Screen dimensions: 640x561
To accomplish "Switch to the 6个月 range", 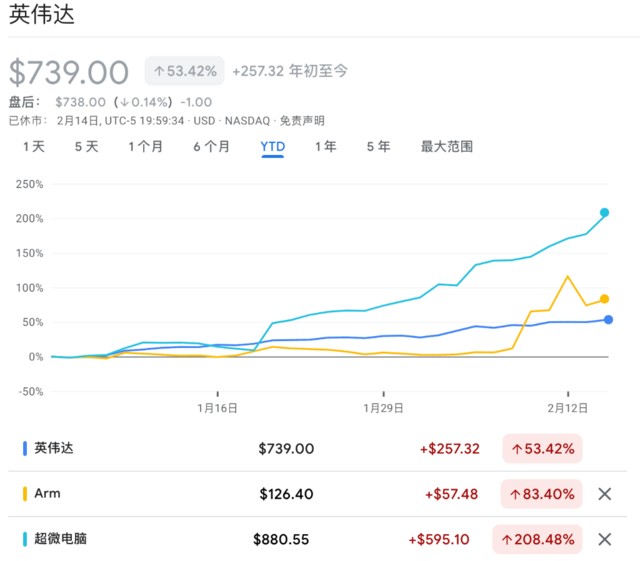I will (x=211, y=146).
